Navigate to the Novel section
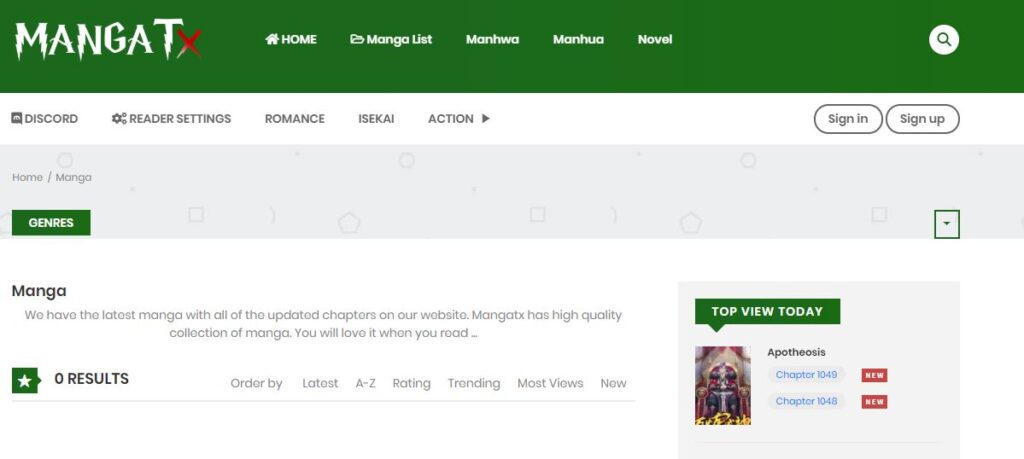 pos(655,40)
